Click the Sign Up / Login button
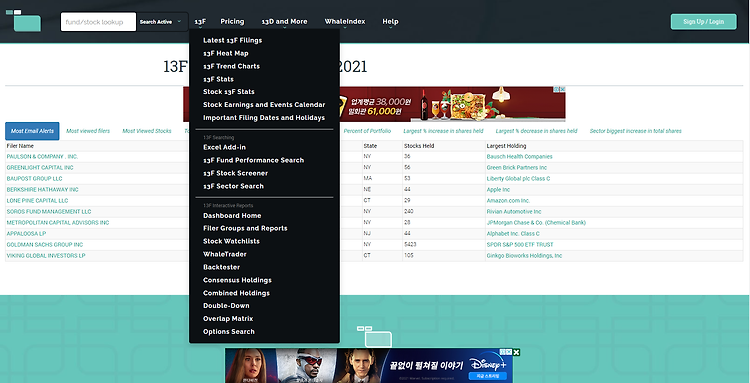This screenshot has height=383, width=750. (x=704, y=22)
